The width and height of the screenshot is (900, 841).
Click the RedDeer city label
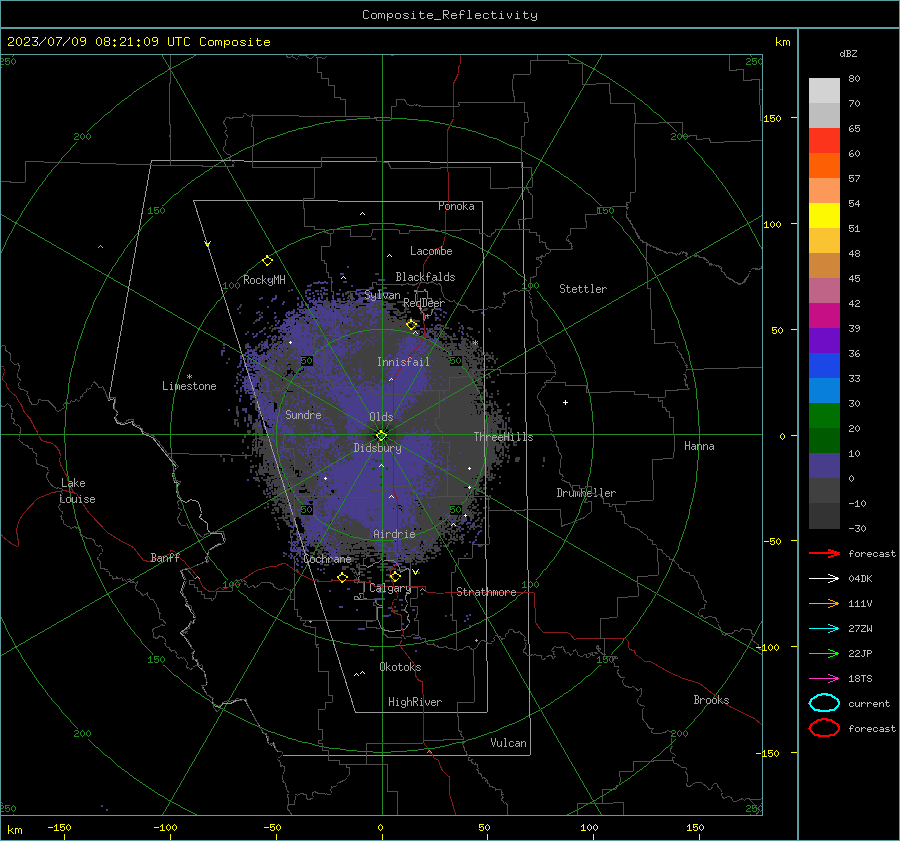coord(424,303)
